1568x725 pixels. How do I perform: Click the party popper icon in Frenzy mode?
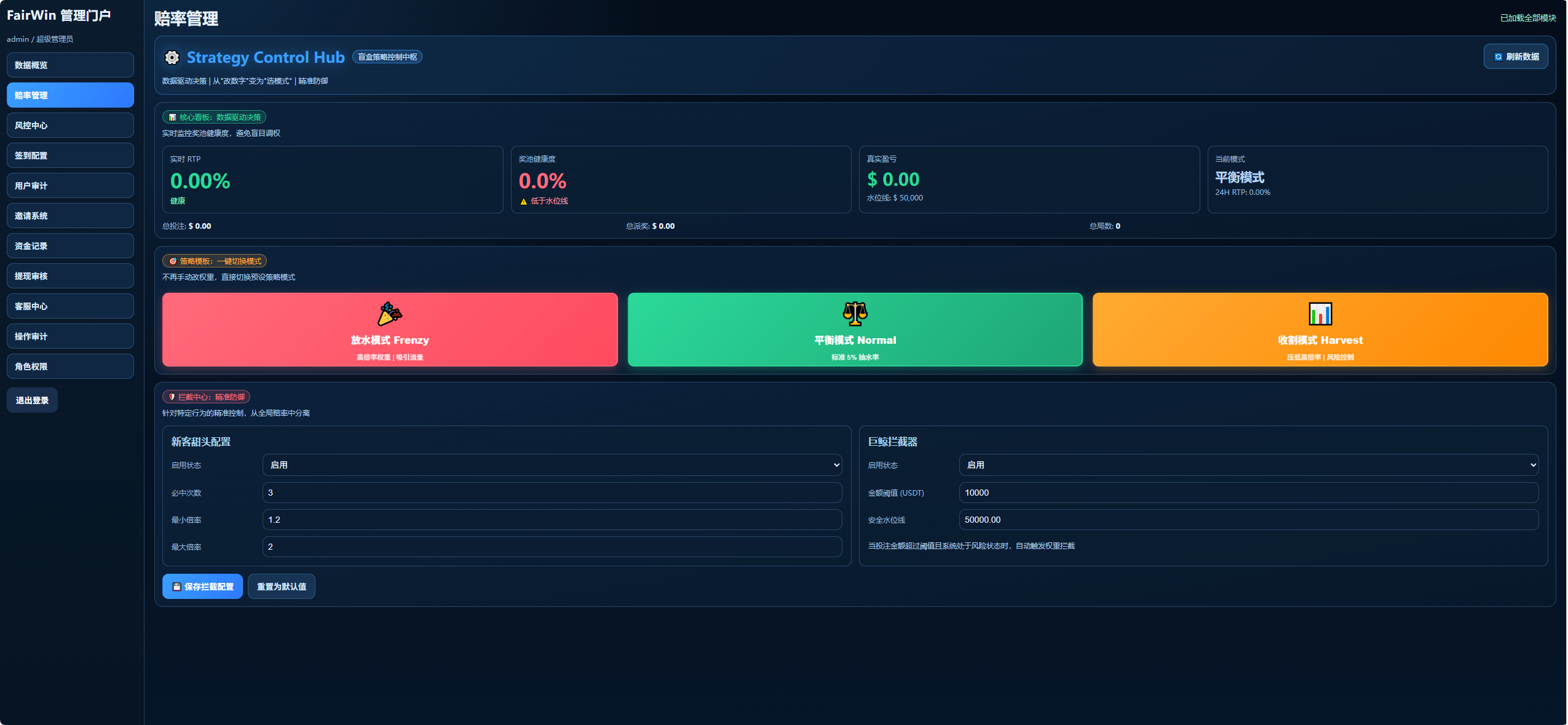(x=389, y=314)
